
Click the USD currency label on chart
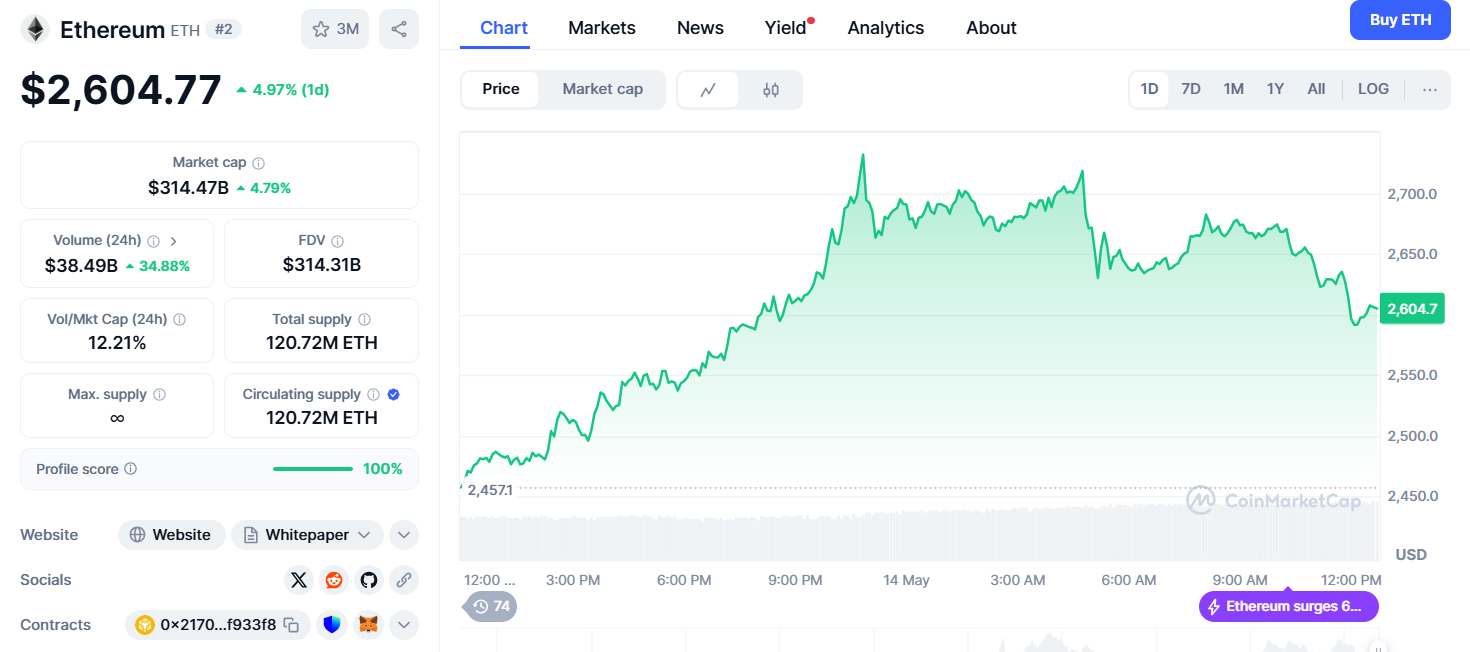tap(1411, 555)
